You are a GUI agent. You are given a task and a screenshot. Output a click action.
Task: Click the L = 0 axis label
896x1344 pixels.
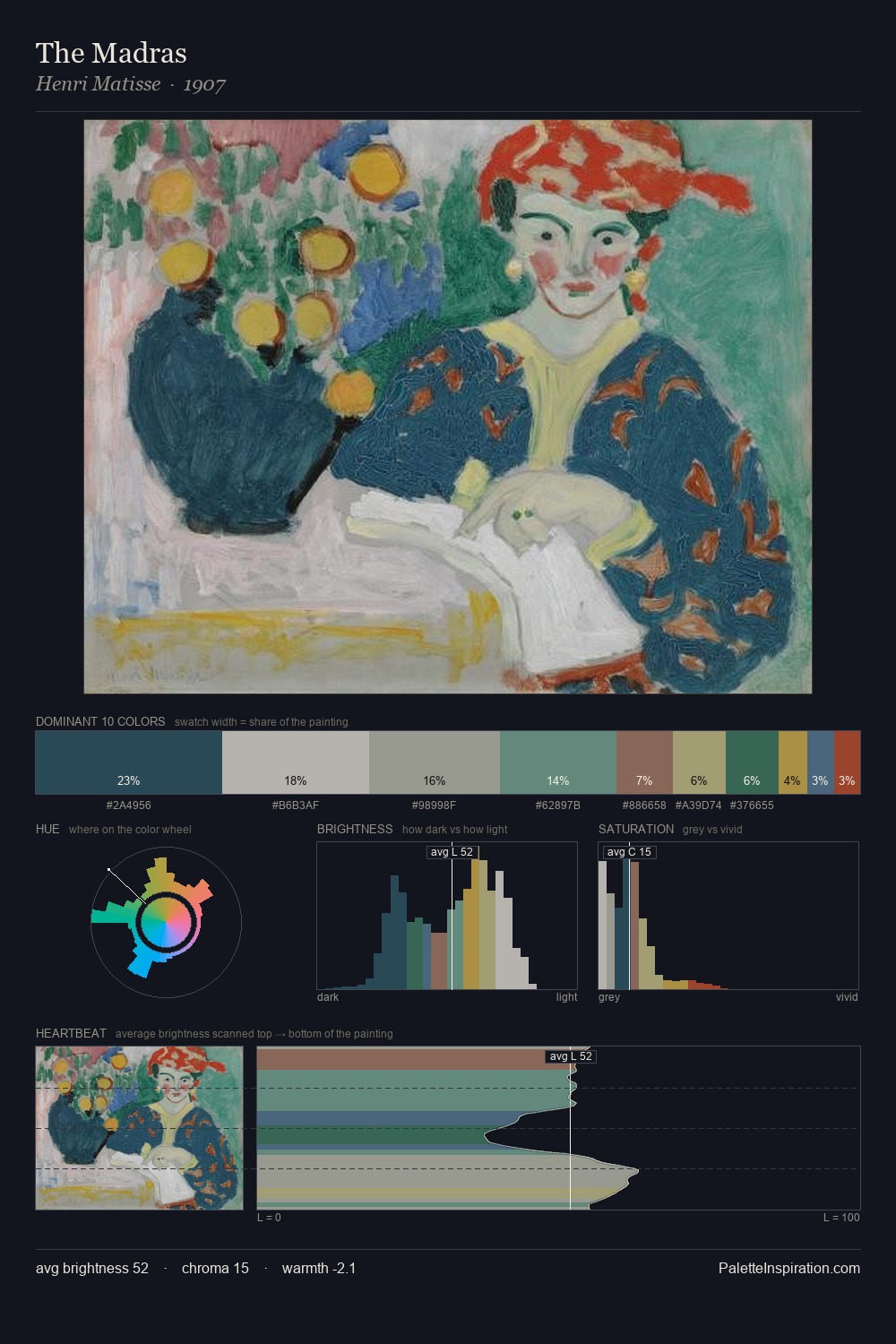pos(269,1218)
